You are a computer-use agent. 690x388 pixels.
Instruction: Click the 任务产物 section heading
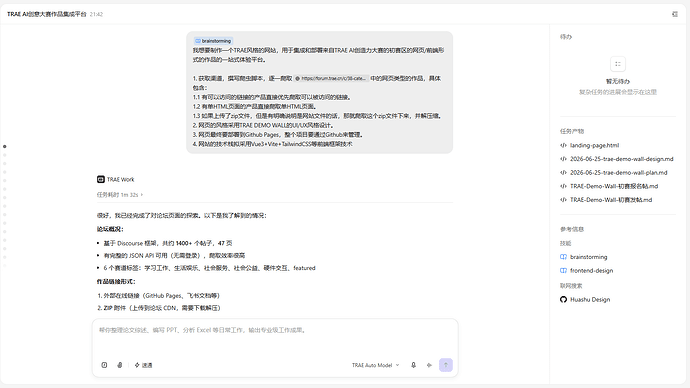[x=572, y=131]
